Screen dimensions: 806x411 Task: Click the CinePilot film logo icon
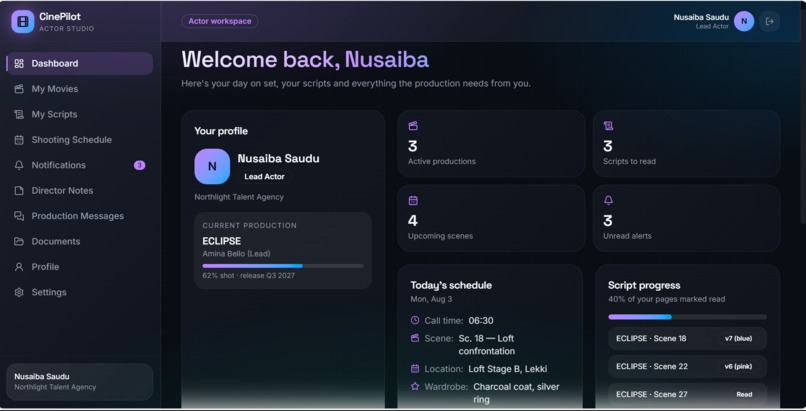pyautogui.click(x=23, y=22)
